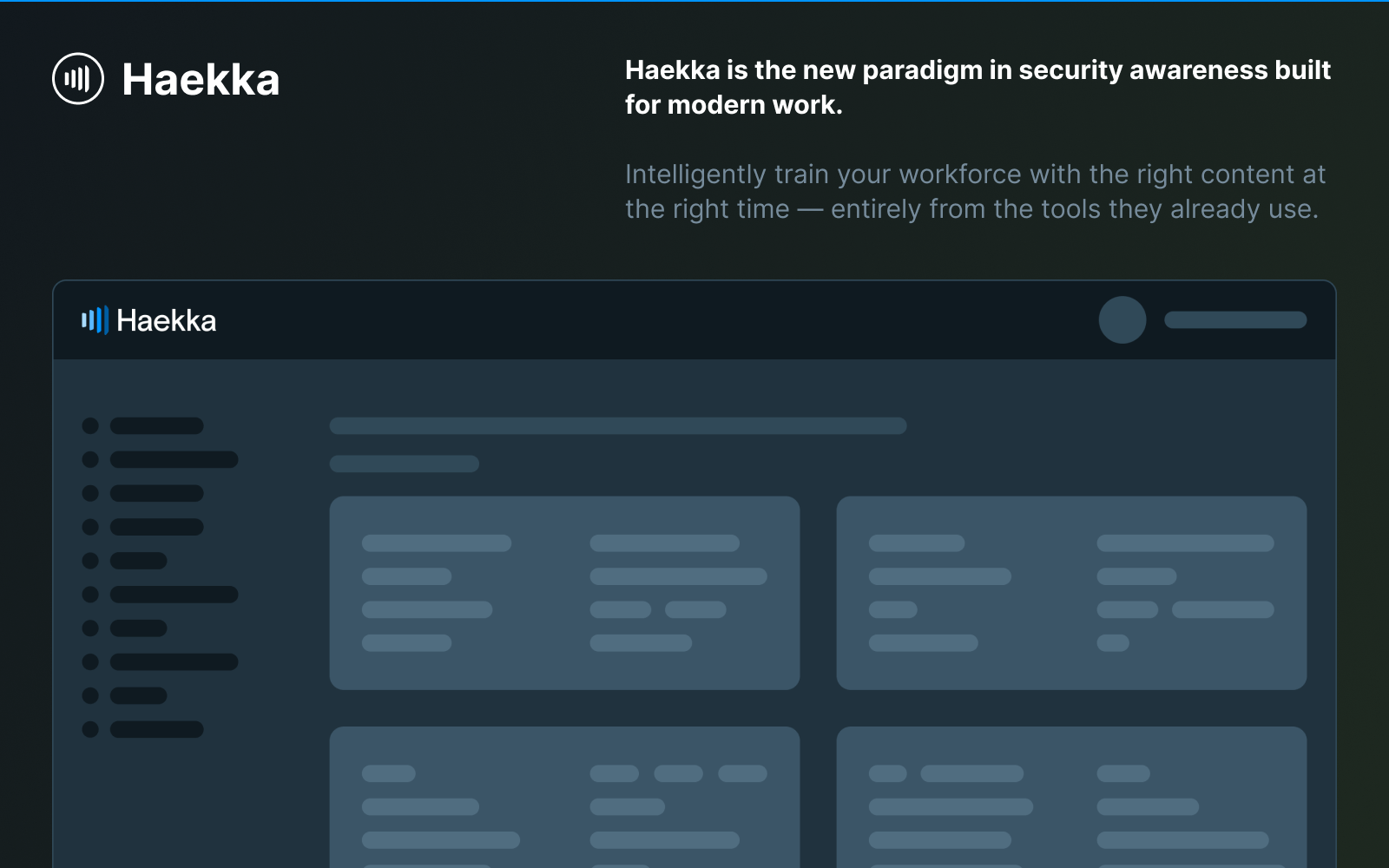Open the round user avatar placeholder

tap(1122, 320)
